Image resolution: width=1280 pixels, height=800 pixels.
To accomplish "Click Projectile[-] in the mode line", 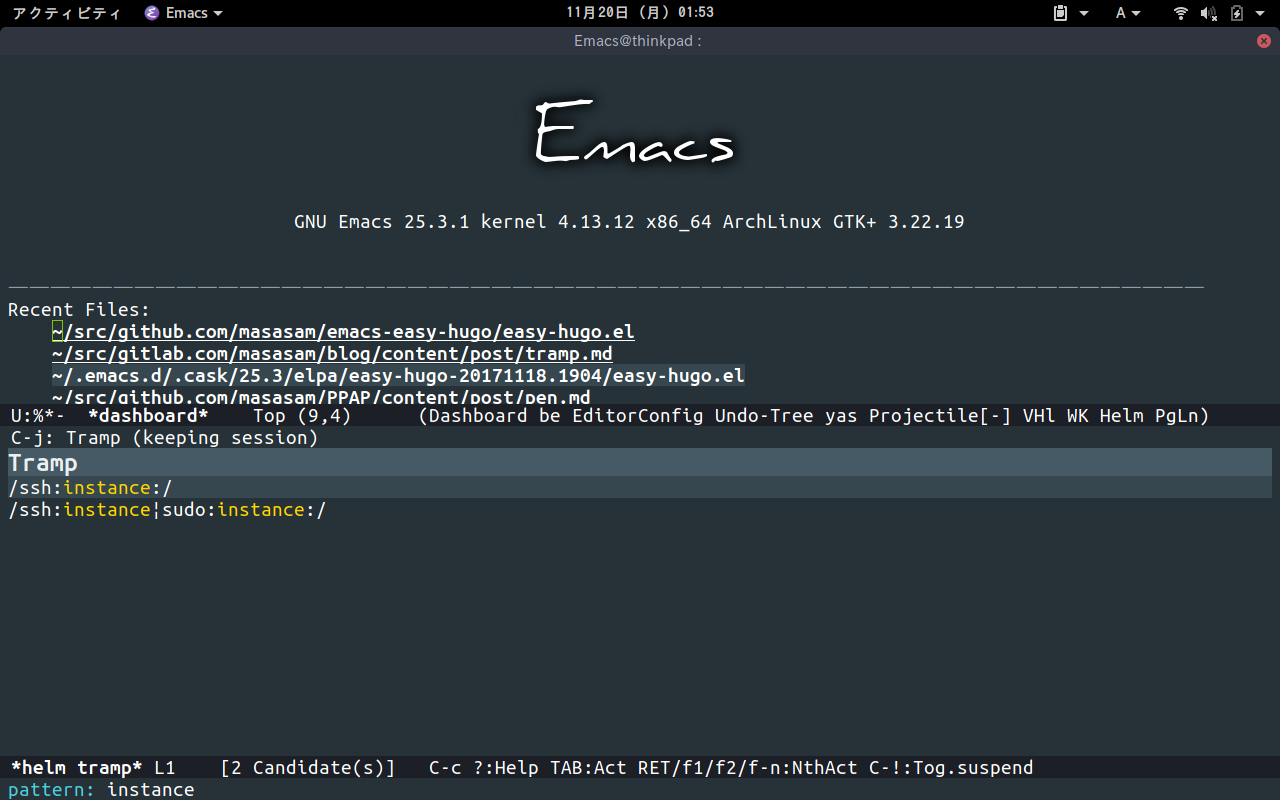I will pyautogui.click(x=940, y=416).
